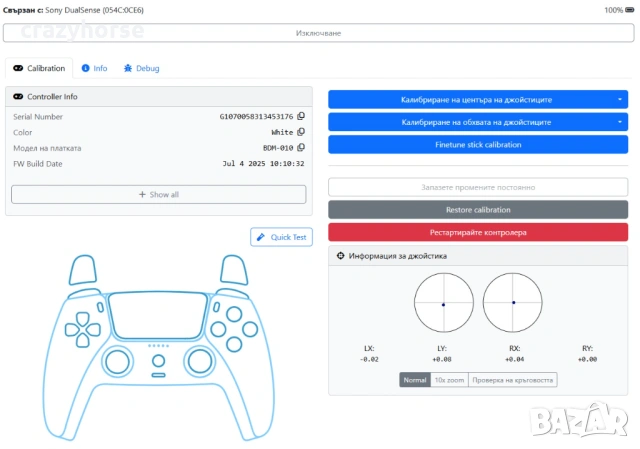This screenshot has height=449, width=640.
Task: Click FW Build Date value Jul 4 2025
Action: (263, 163)
